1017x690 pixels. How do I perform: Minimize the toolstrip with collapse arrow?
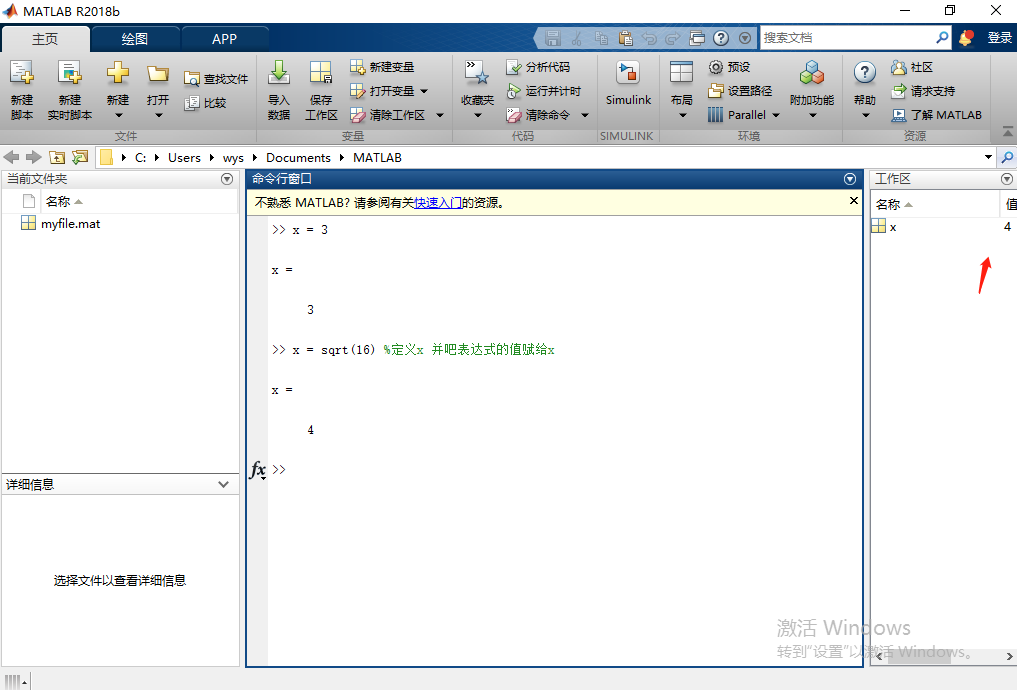(x=1007, y=132)
